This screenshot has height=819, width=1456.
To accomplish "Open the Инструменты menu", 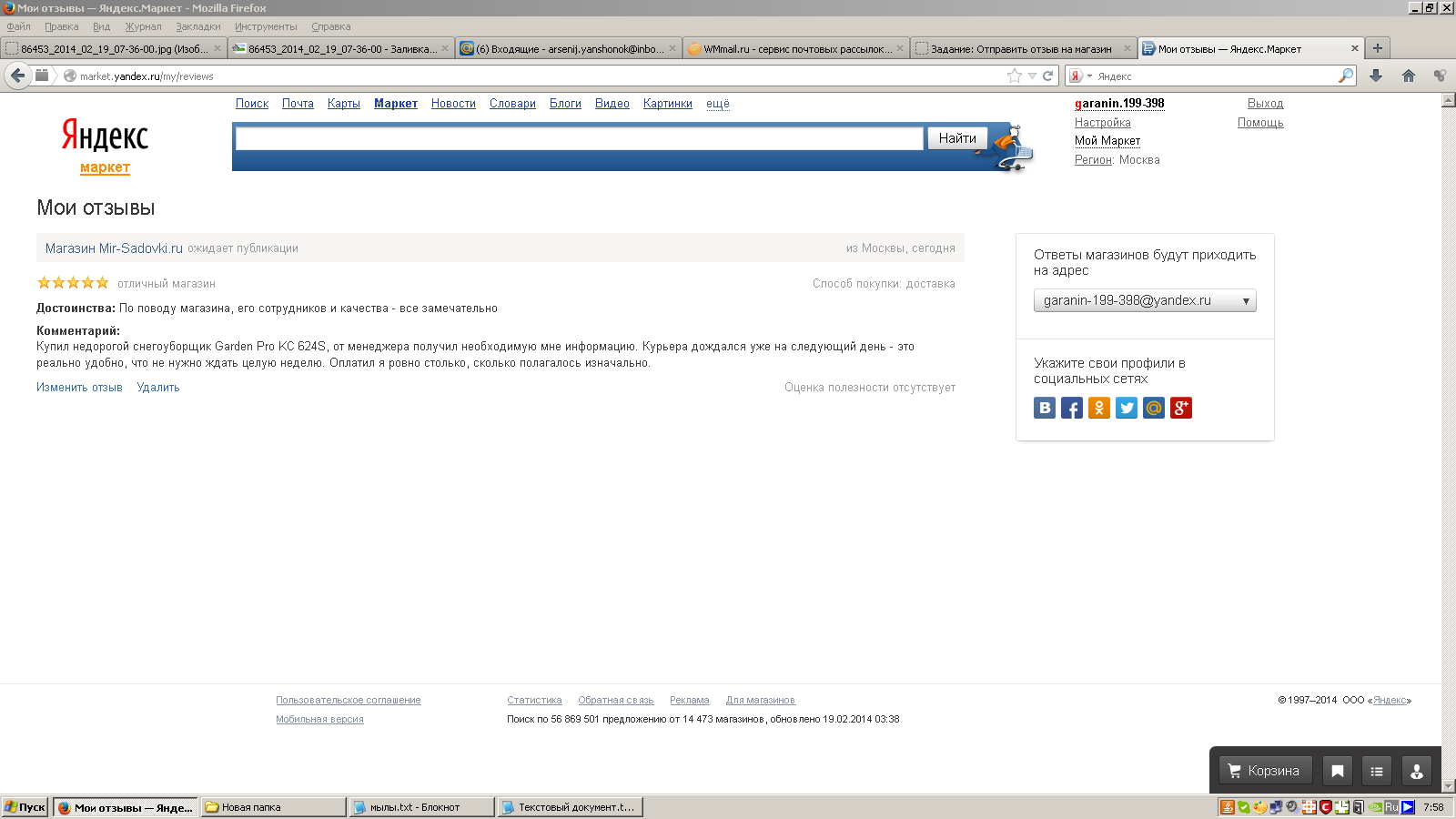I will 266,26.
